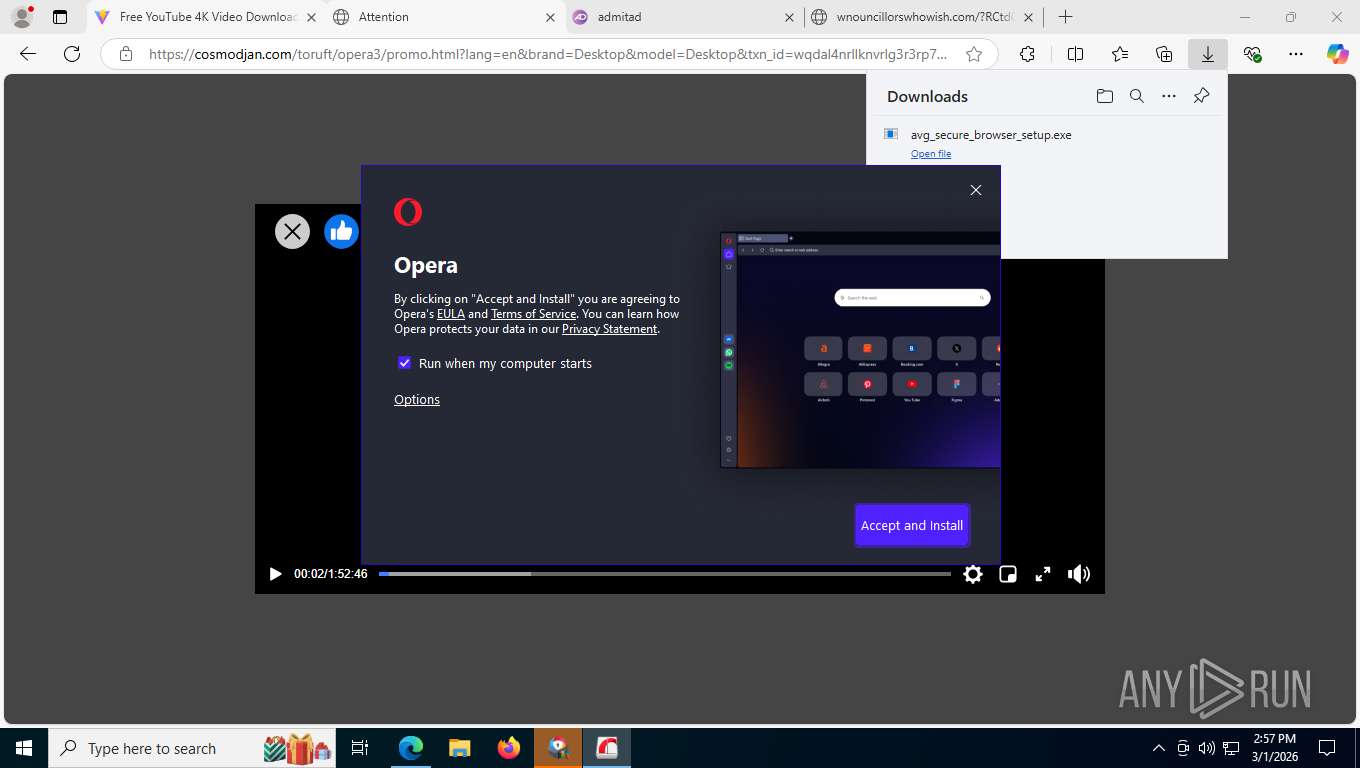The height and width of the screenshot is (768, 1360).
Task: Click the Opera browser preview image
Action: [860, 350]
